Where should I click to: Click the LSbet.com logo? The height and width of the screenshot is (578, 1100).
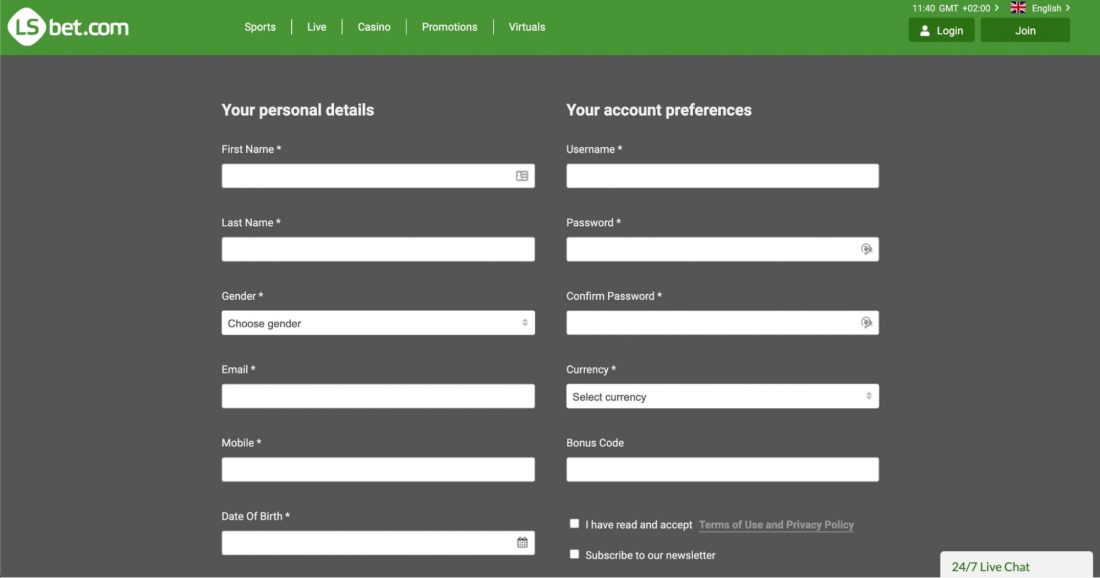[68, 27]
